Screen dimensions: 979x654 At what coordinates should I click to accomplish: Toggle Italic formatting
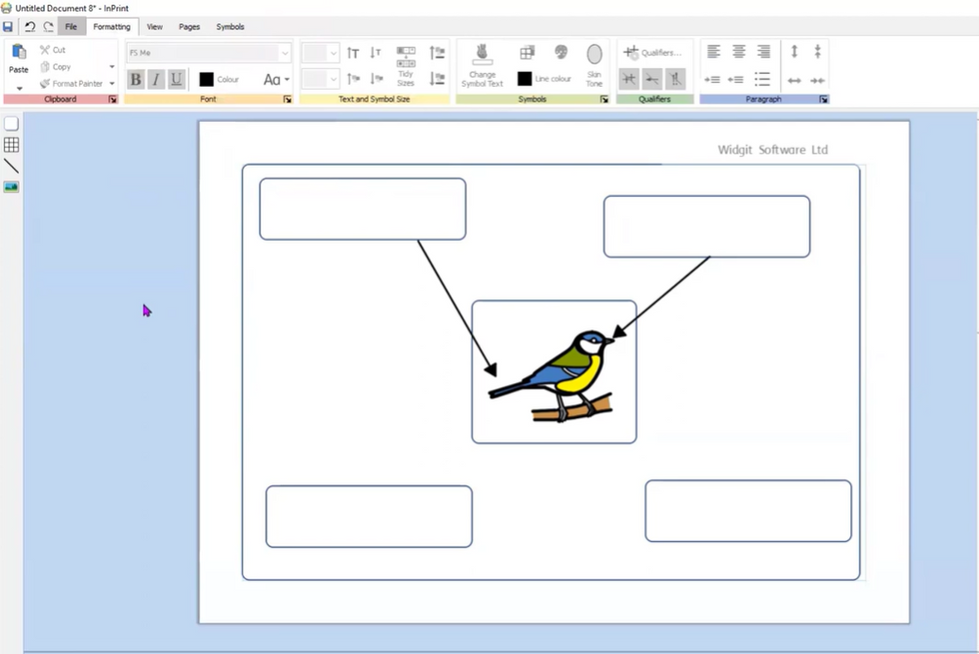click(156, 79)
